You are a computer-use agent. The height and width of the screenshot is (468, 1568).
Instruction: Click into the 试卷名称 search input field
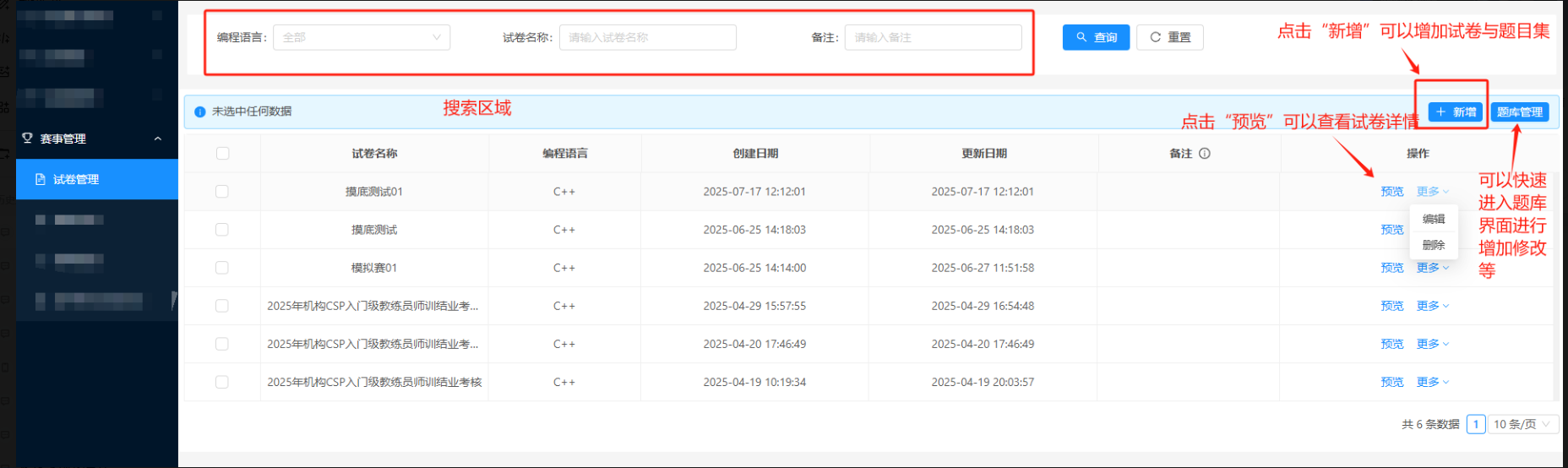click(x=647, y=37)
